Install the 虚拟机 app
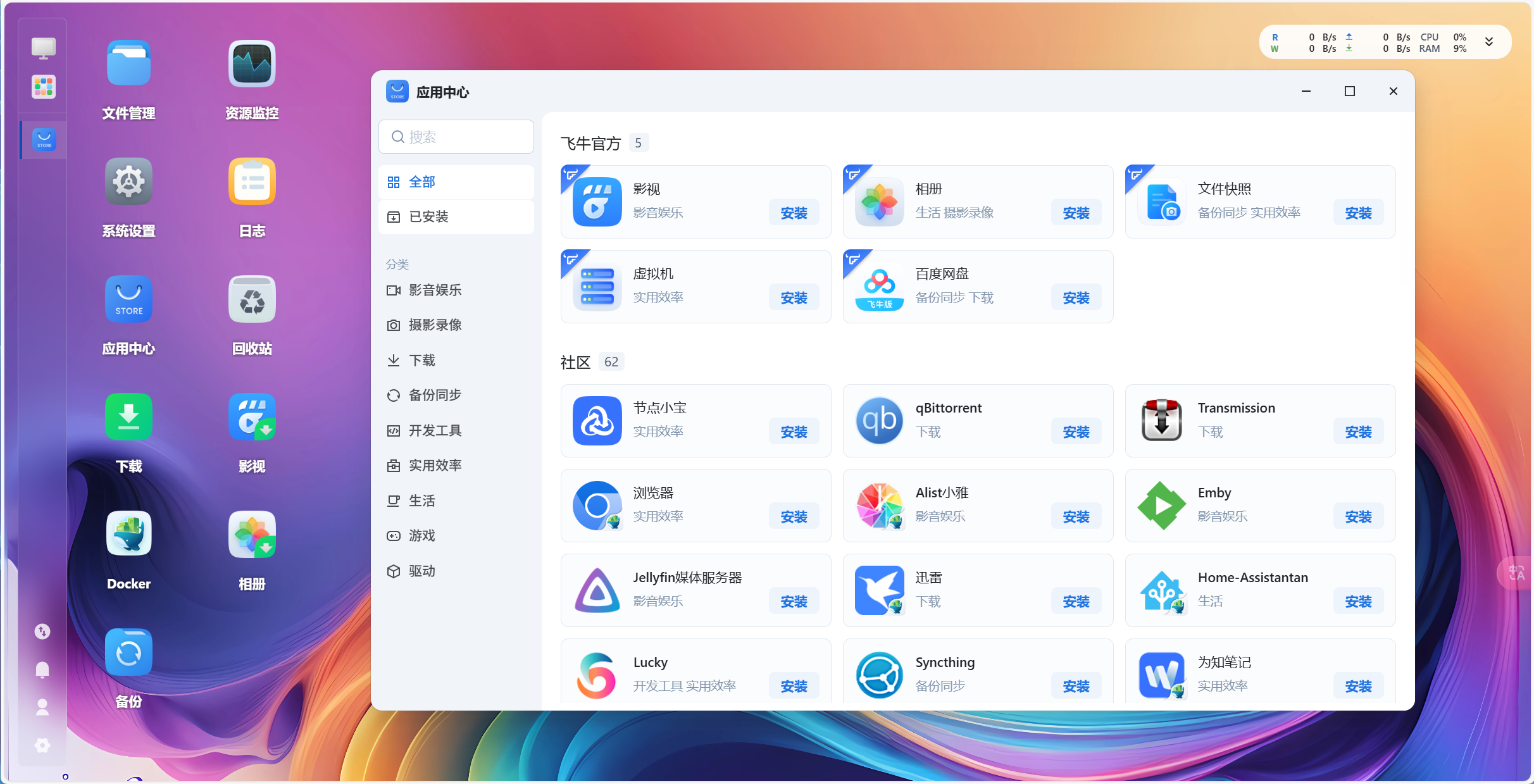 pos(794,298)
